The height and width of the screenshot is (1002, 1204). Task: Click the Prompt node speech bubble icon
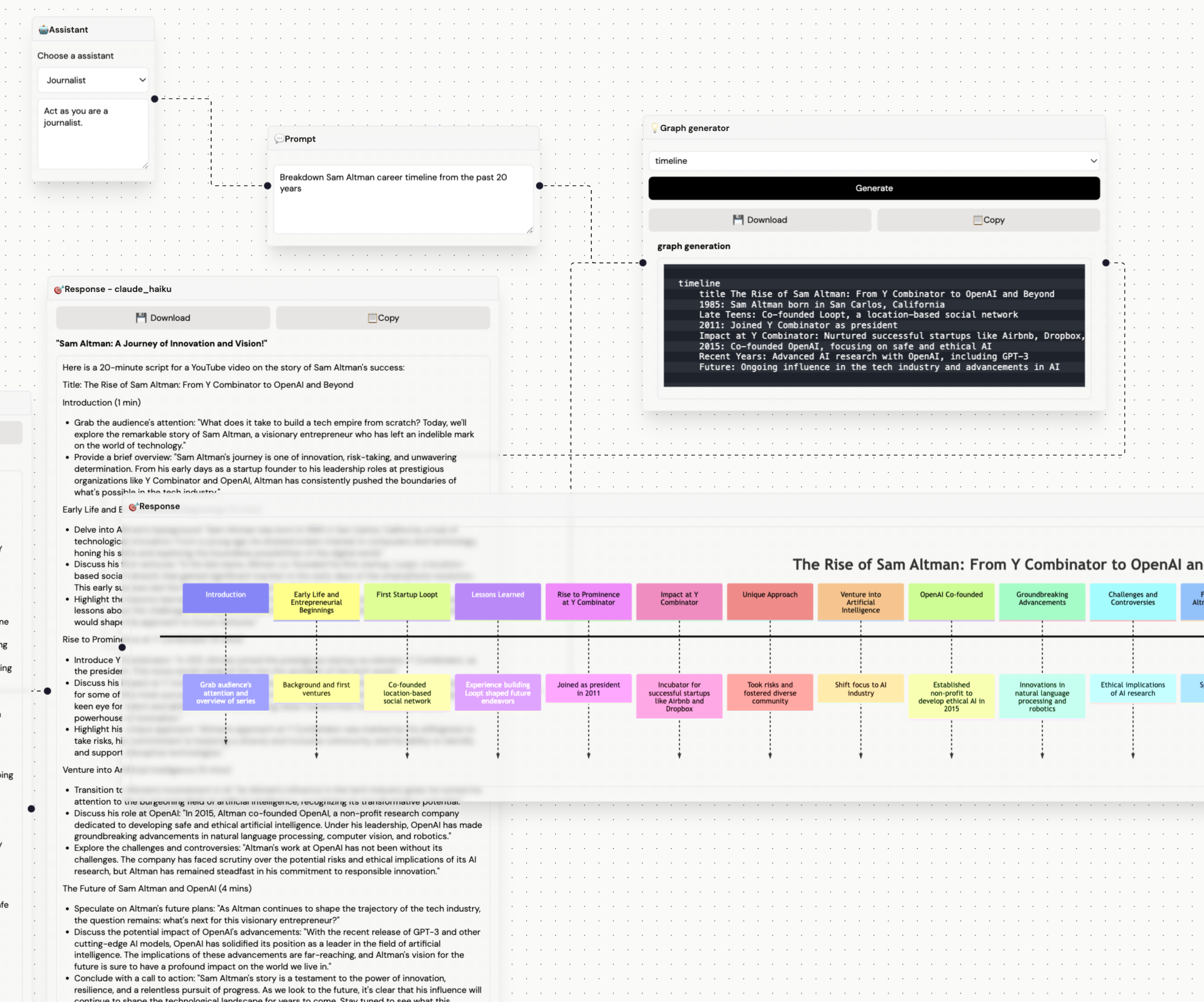[x=279, y=139]
